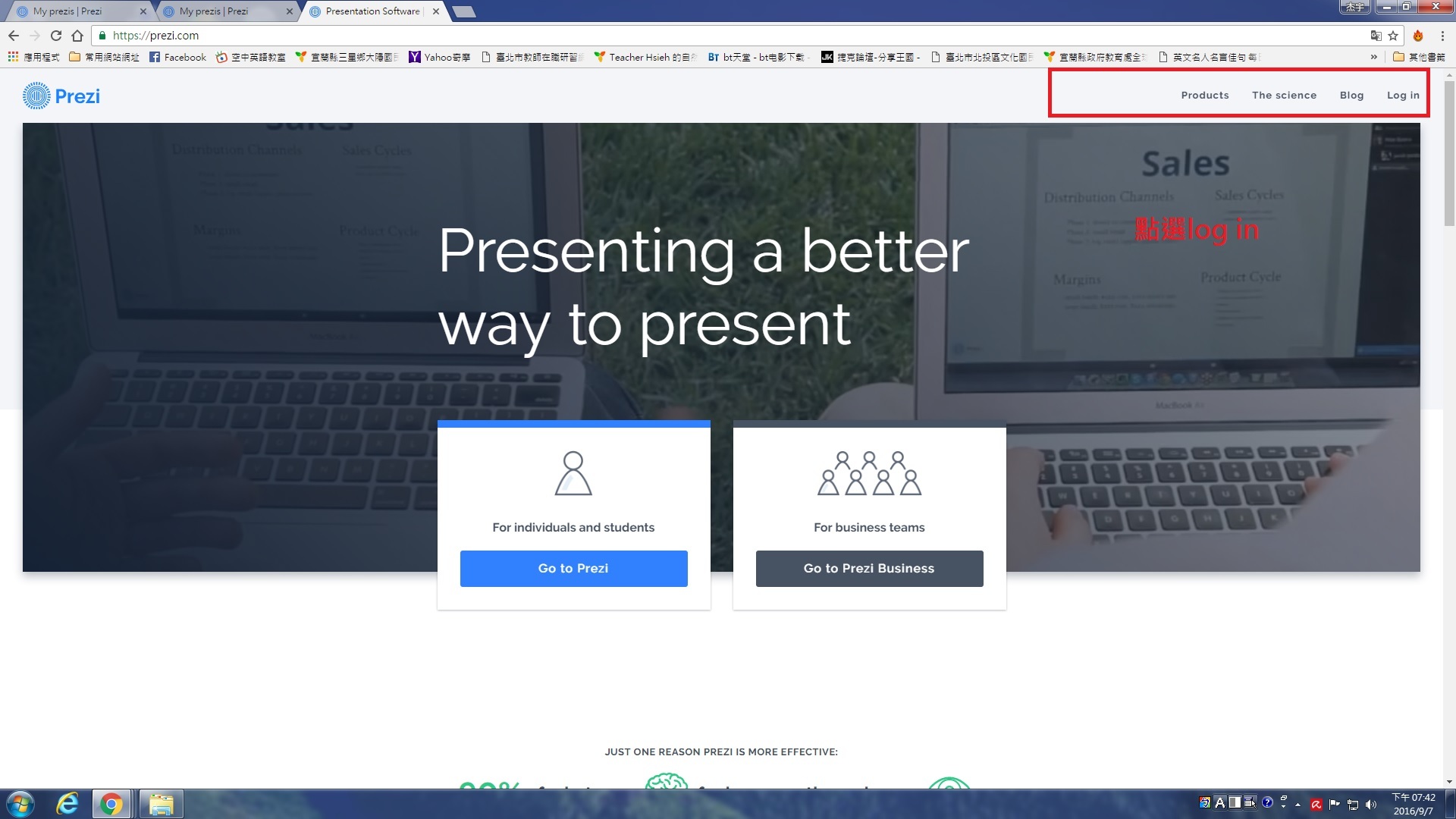This screenshot has height=819, width=1456.
Task: Click the browser forward arrow
Action: (x=35, y=36)
